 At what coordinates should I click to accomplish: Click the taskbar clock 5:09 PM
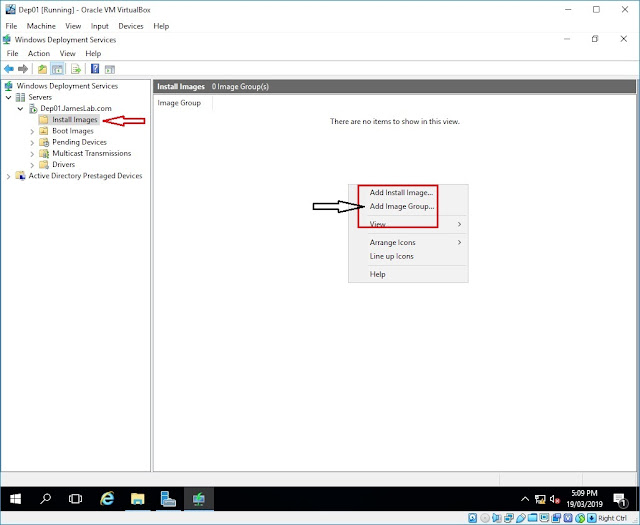pos(584,493)
